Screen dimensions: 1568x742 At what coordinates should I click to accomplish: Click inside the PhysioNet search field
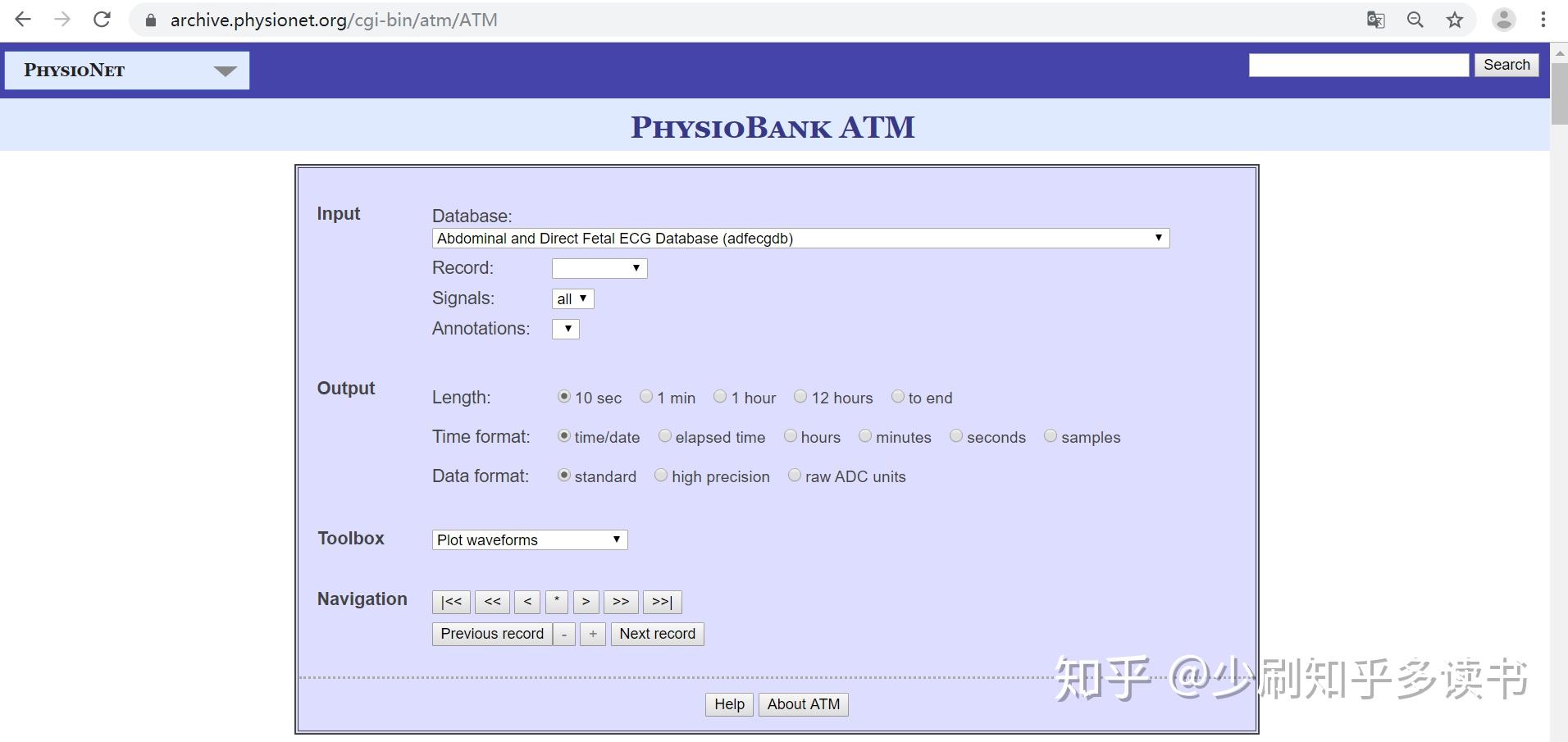click(x=1357, y=64)
